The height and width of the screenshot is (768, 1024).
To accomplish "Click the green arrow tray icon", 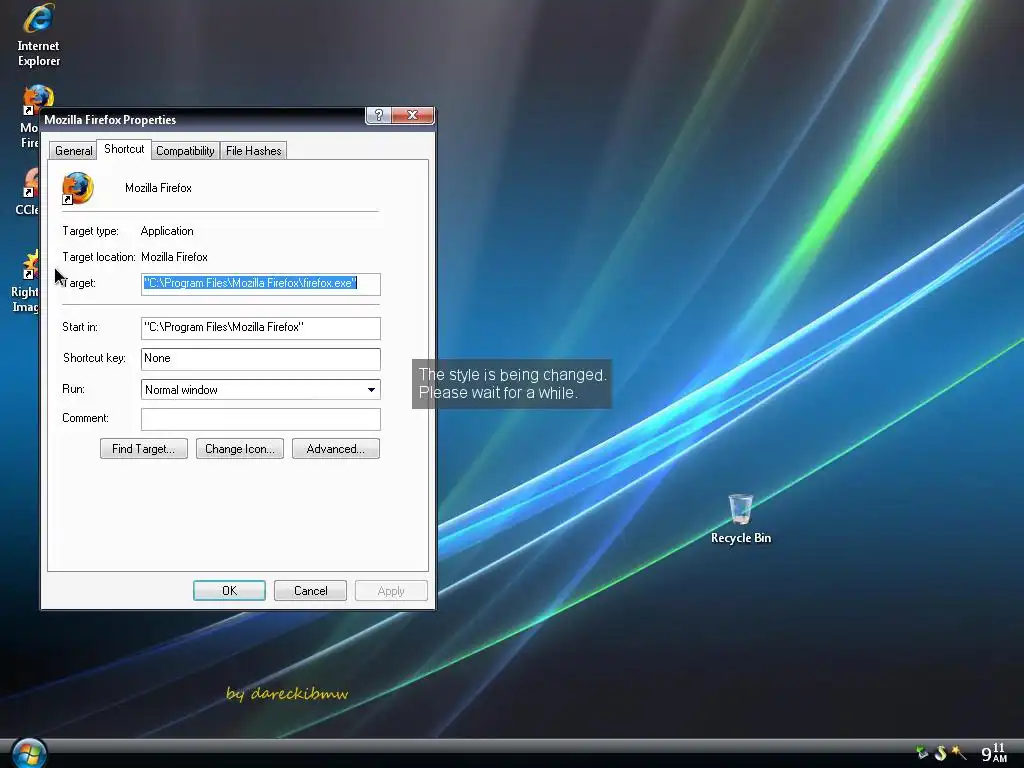I will point(922,753).
